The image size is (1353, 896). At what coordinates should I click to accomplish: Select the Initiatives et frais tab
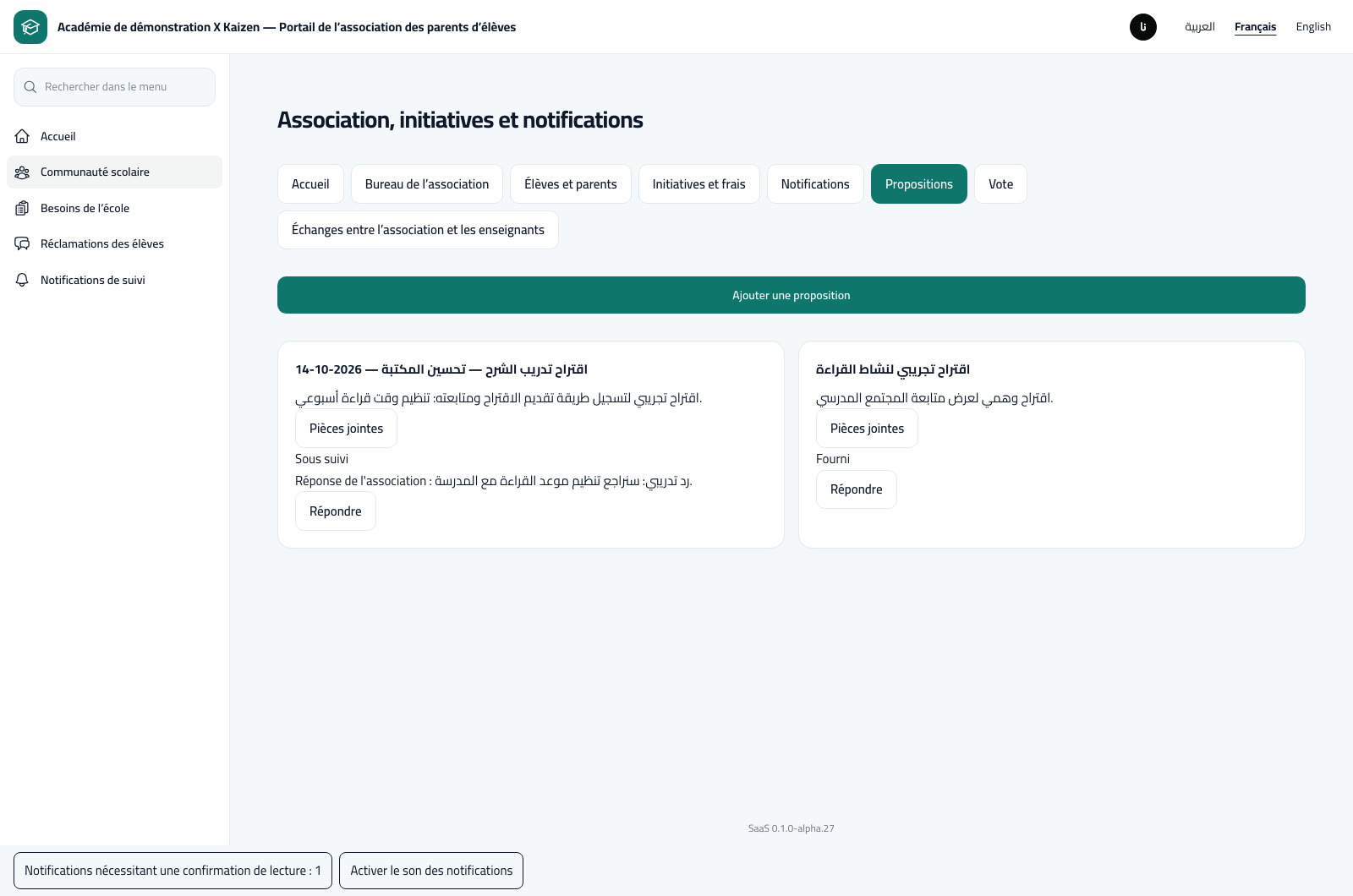point(699,184)
